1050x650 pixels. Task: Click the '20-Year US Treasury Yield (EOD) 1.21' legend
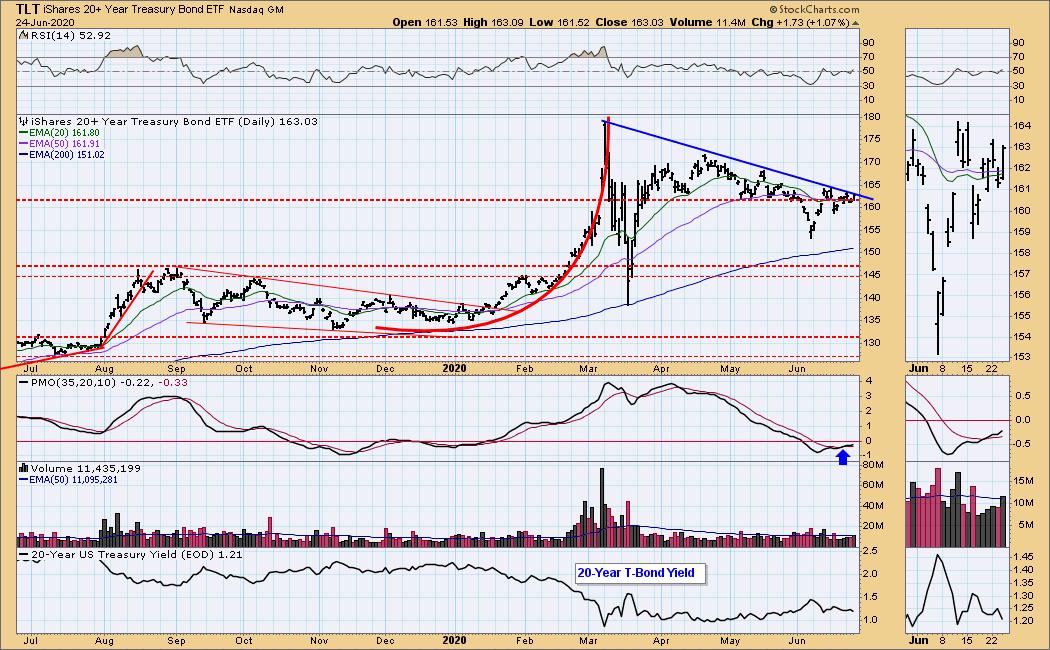[x=131, y=554]
